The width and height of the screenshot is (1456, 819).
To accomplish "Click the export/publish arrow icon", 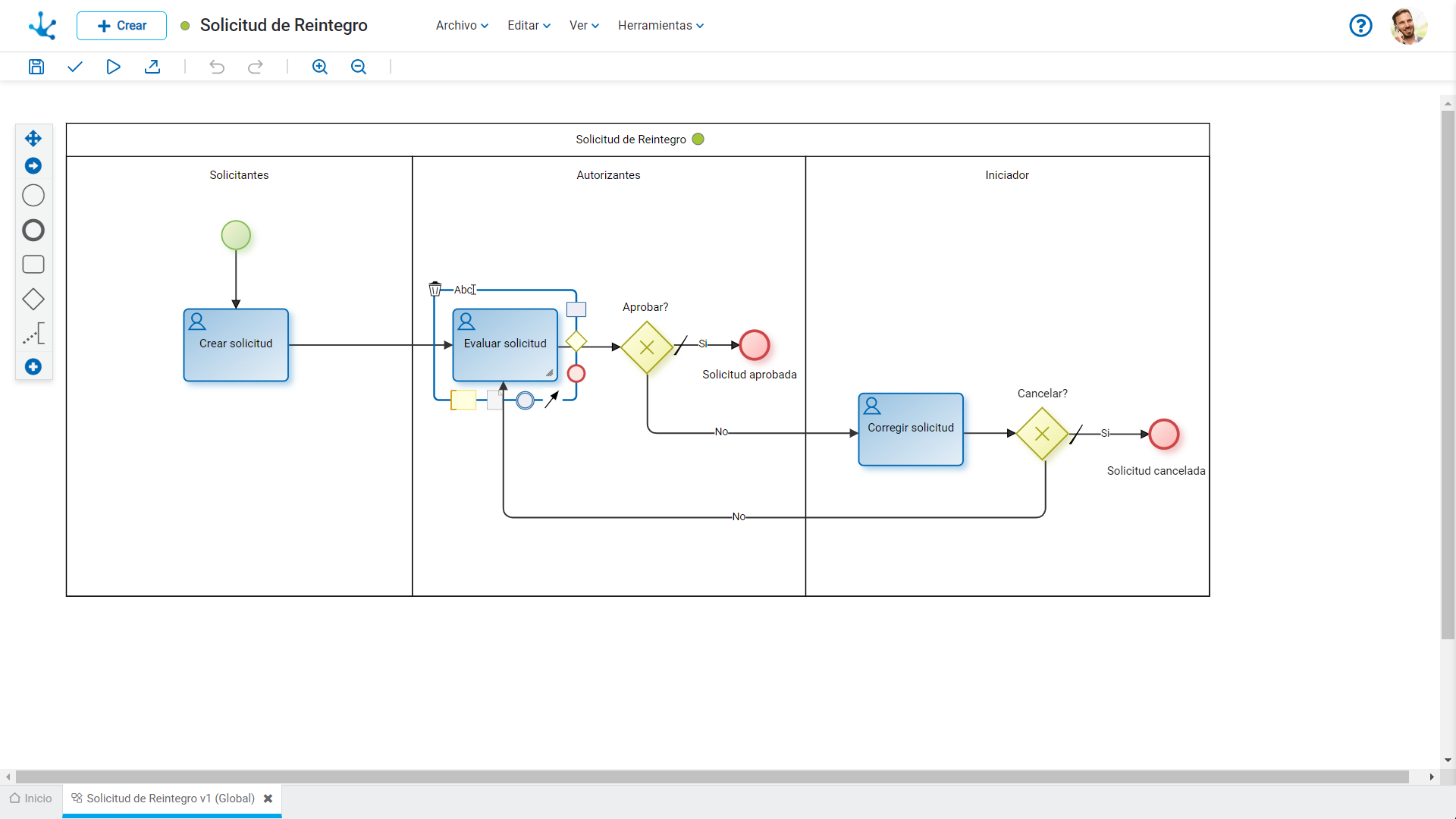I will [152, 67].
